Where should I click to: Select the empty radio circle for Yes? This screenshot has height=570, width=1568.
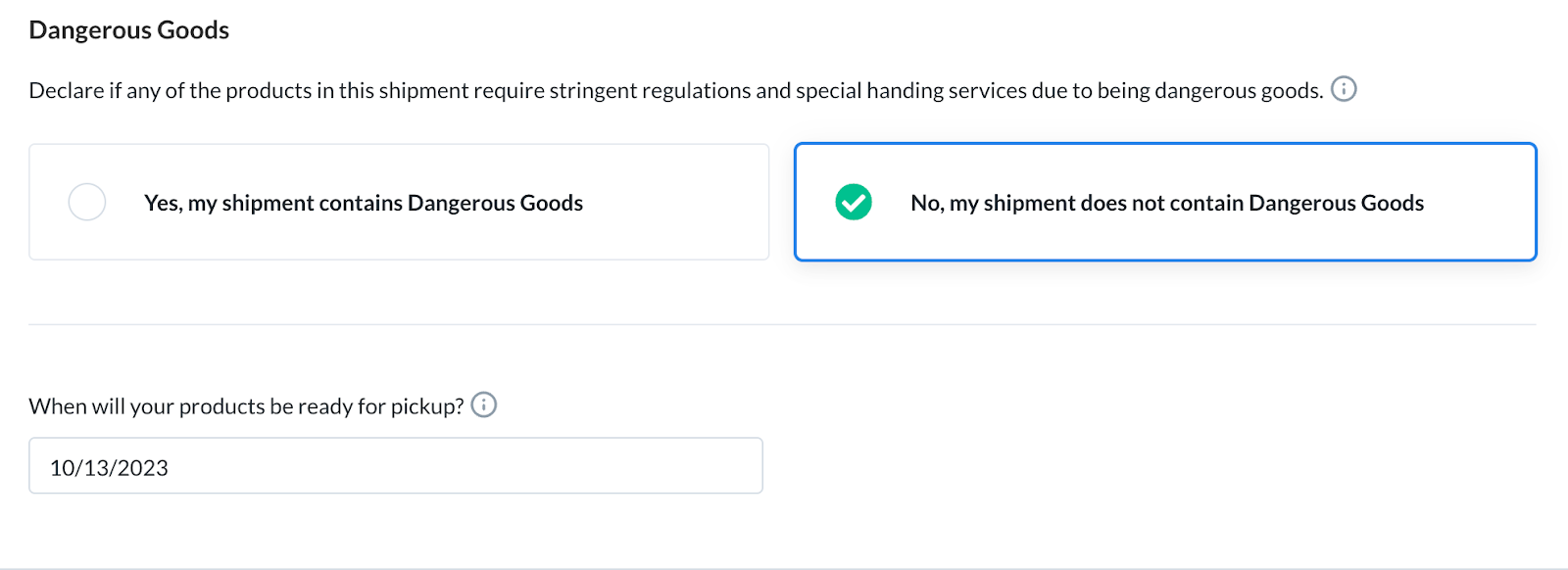pyautogui.click(x=87, y=202)
